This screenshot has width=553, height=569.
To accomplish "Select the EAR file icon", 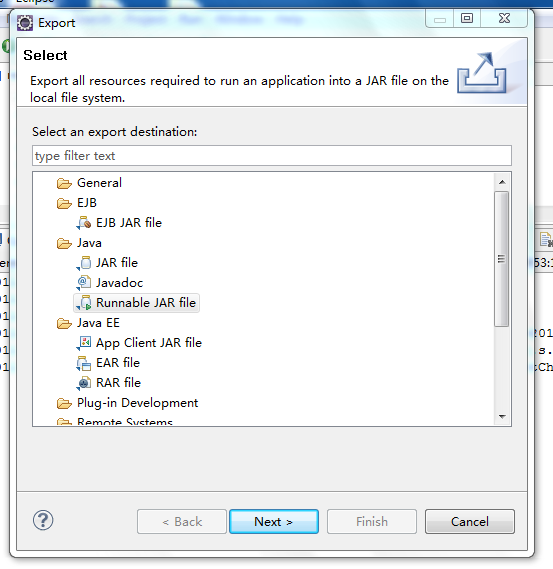I will (85, 363).
